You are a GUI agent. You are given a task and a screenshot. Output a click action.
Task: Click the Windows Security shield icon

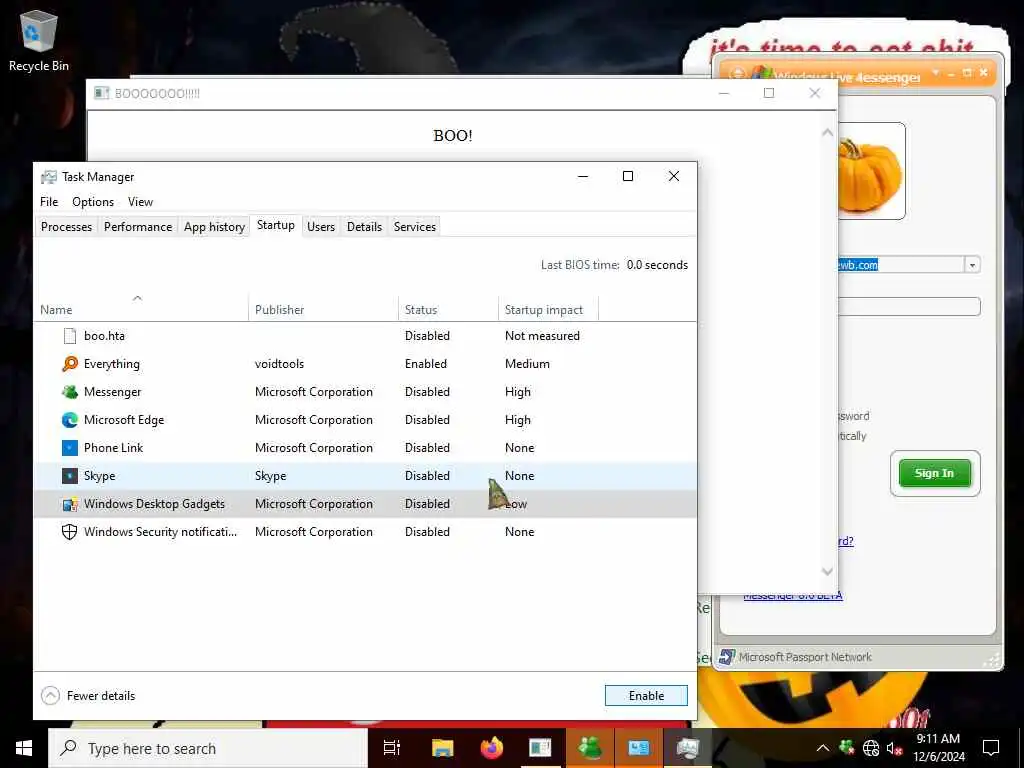[70, 532]
